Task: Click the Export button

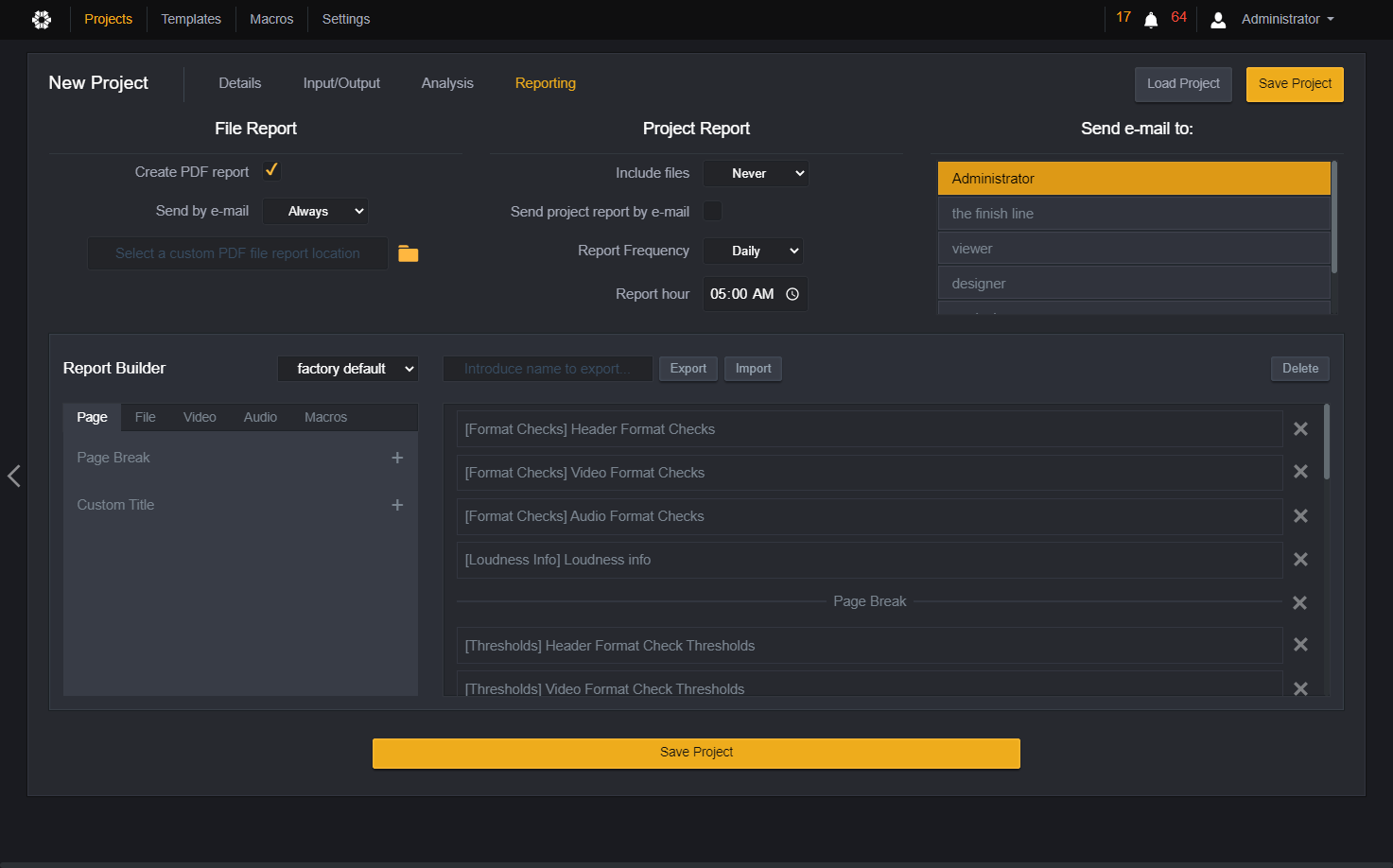Action: (x=688, y=369)
